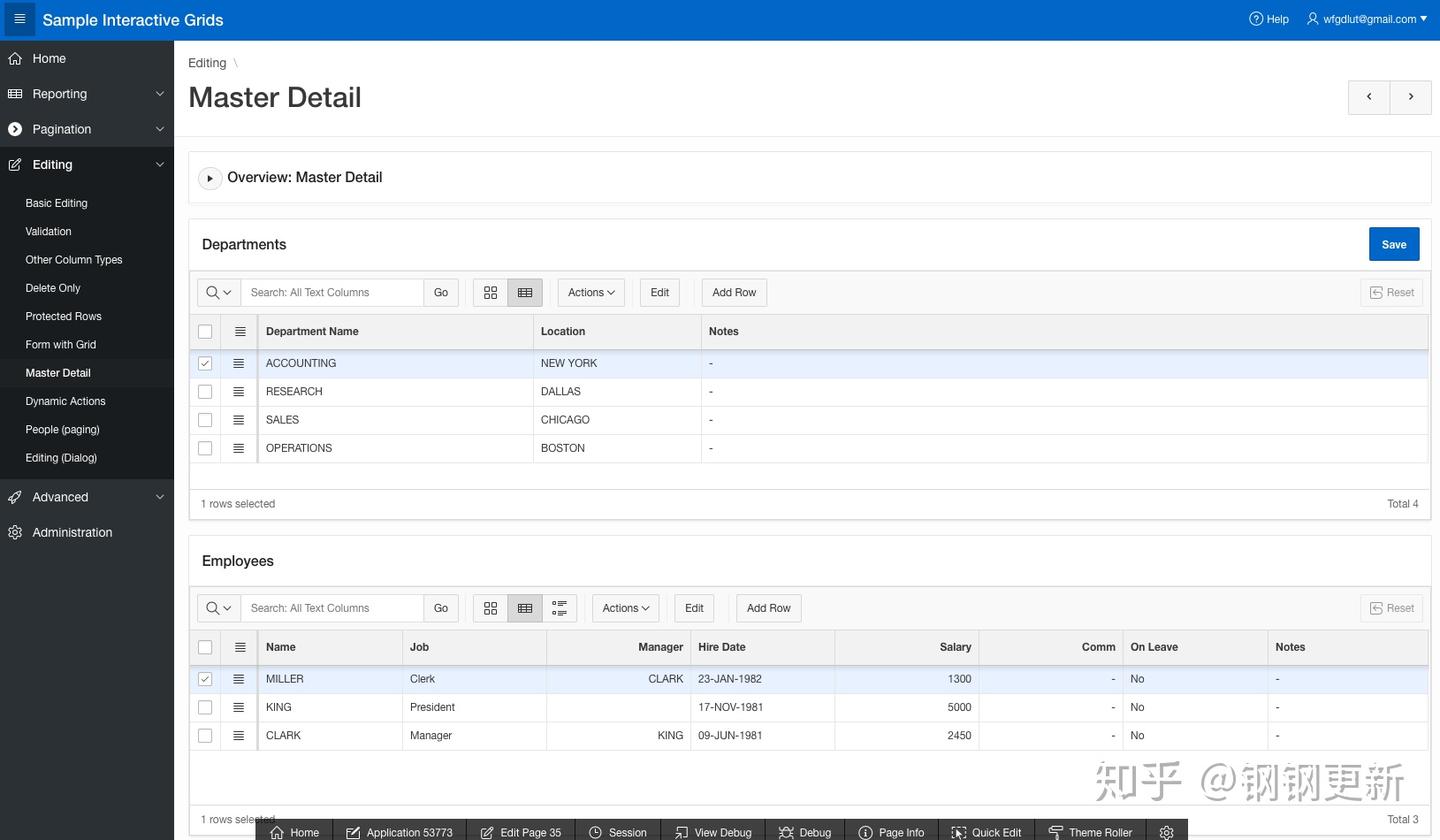The width and height of the screenshot is (1440, 840).
Task: Select Dynamic Actions in the sidebar
Action: tap(65, 401)
